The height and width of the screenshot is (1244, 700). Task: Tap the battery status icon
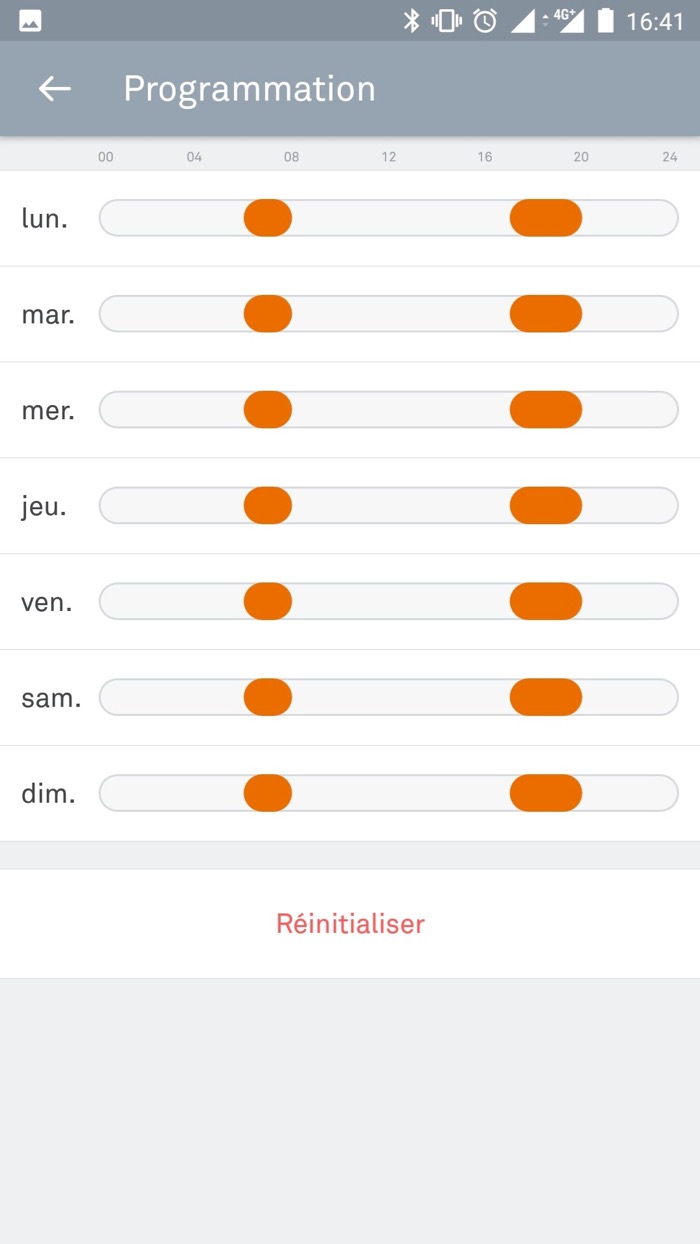[x=605, y=21]
